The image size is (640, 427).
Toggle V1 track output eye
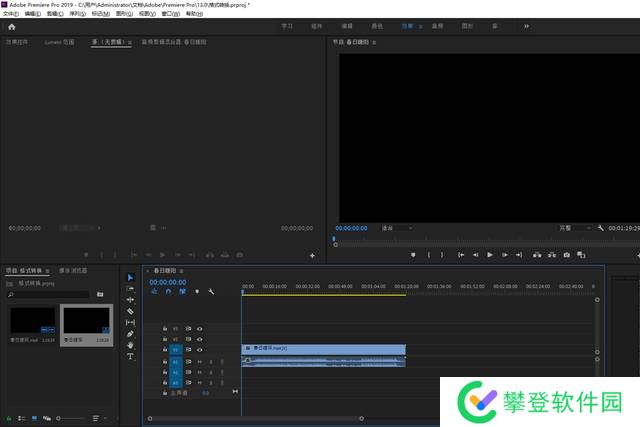pyautogui.click(x=199, y=350)
